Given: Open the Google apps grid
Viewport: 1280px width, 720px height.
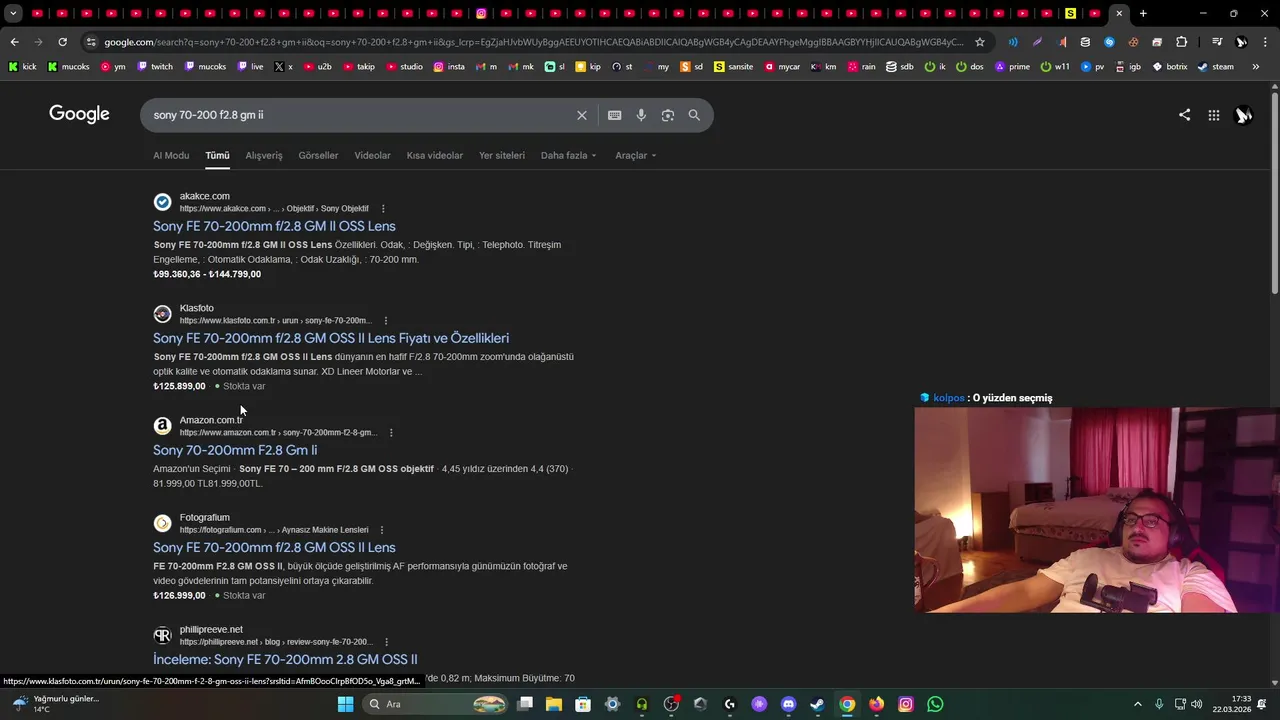Looking at the screenshot, I should point(1214,115).
